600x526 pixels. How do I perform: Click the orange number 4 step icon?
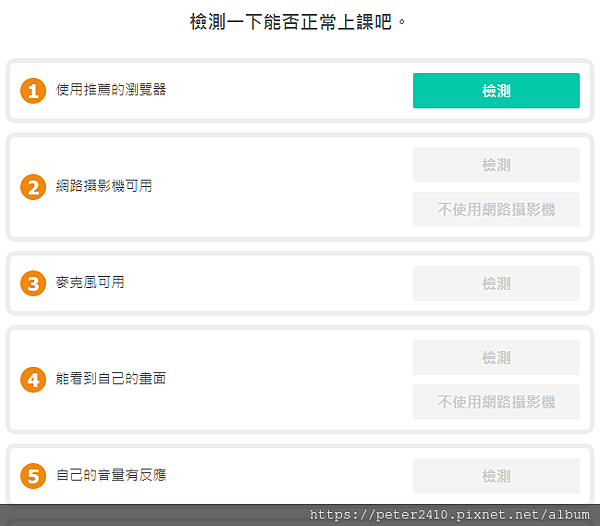33,379
